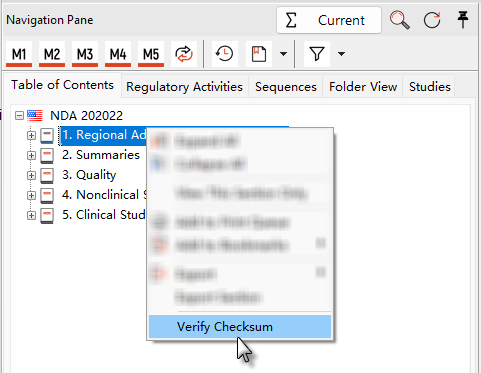Click the bookmark document icon
This screenshot has height=373, width=481.
tap(259, 54)
